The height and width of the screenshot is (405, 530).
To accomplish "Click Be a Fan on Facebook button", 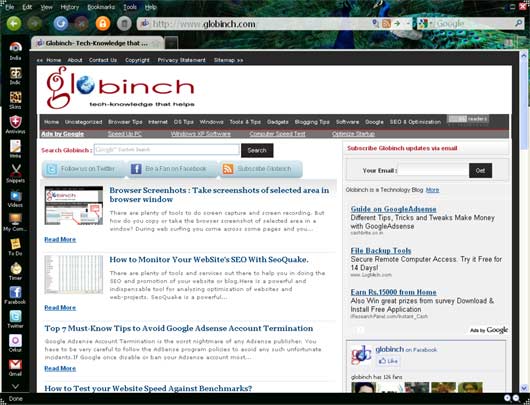I will tap(173, 169).
